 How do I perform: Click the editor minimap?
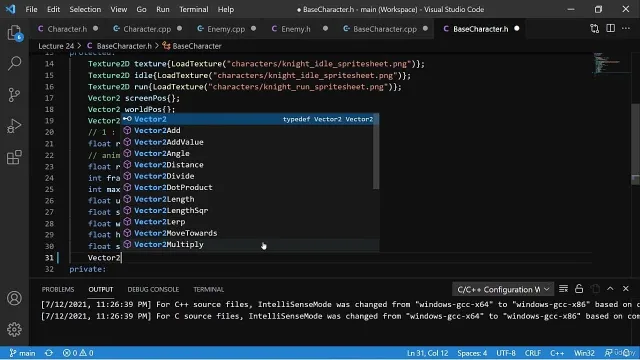(611, 64)
